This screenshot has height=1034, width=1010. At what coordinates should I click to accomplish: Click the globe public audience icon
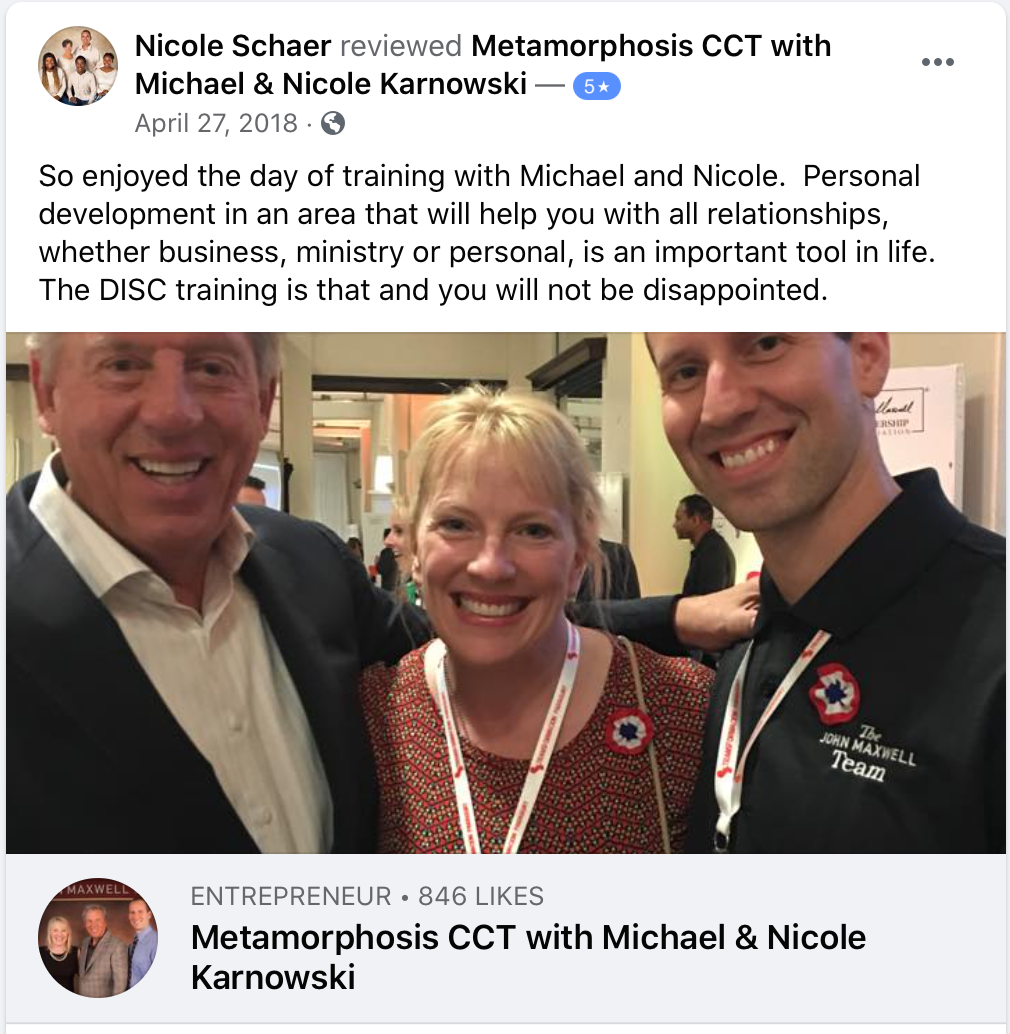(333, 123)
